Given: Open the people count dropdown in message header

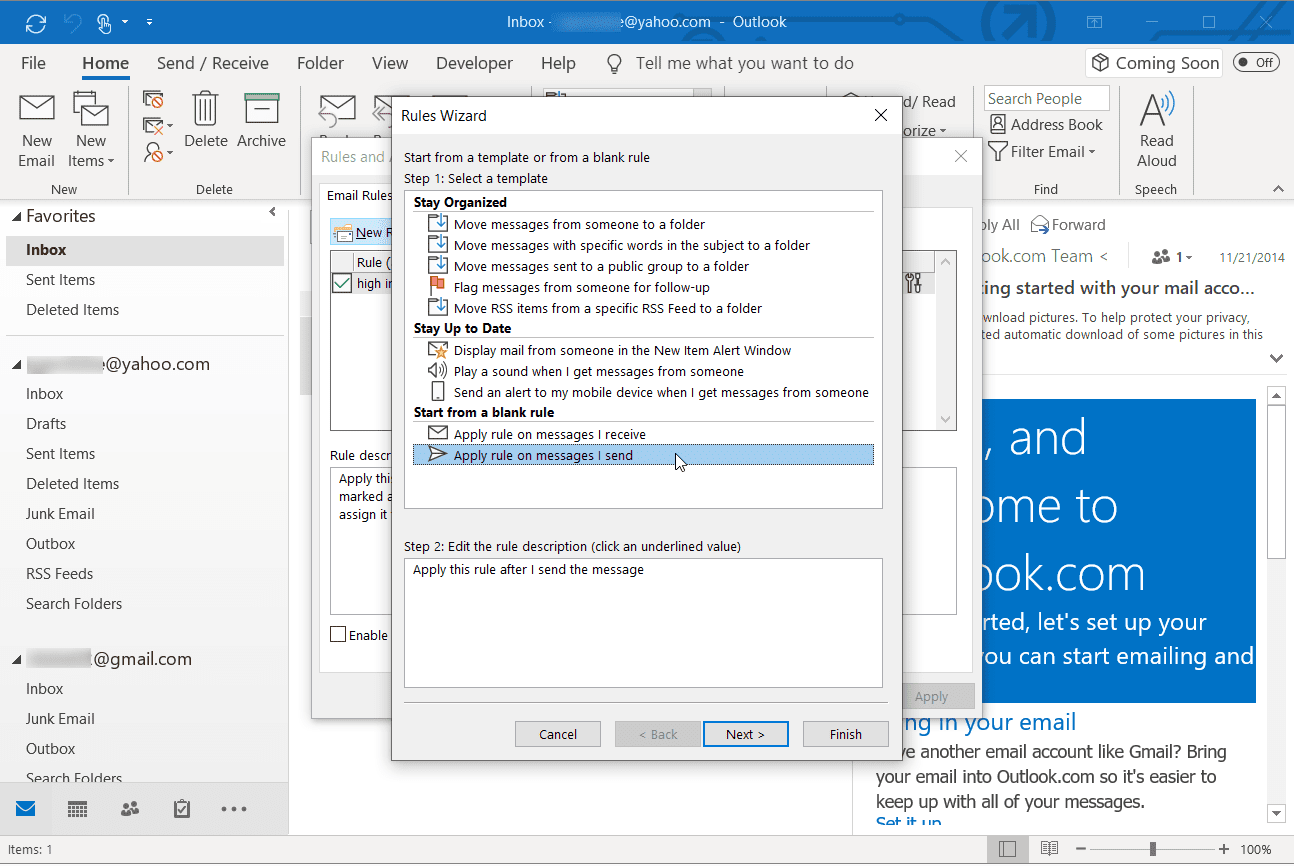Looking at the screenshot, I should pos(1172,257).
